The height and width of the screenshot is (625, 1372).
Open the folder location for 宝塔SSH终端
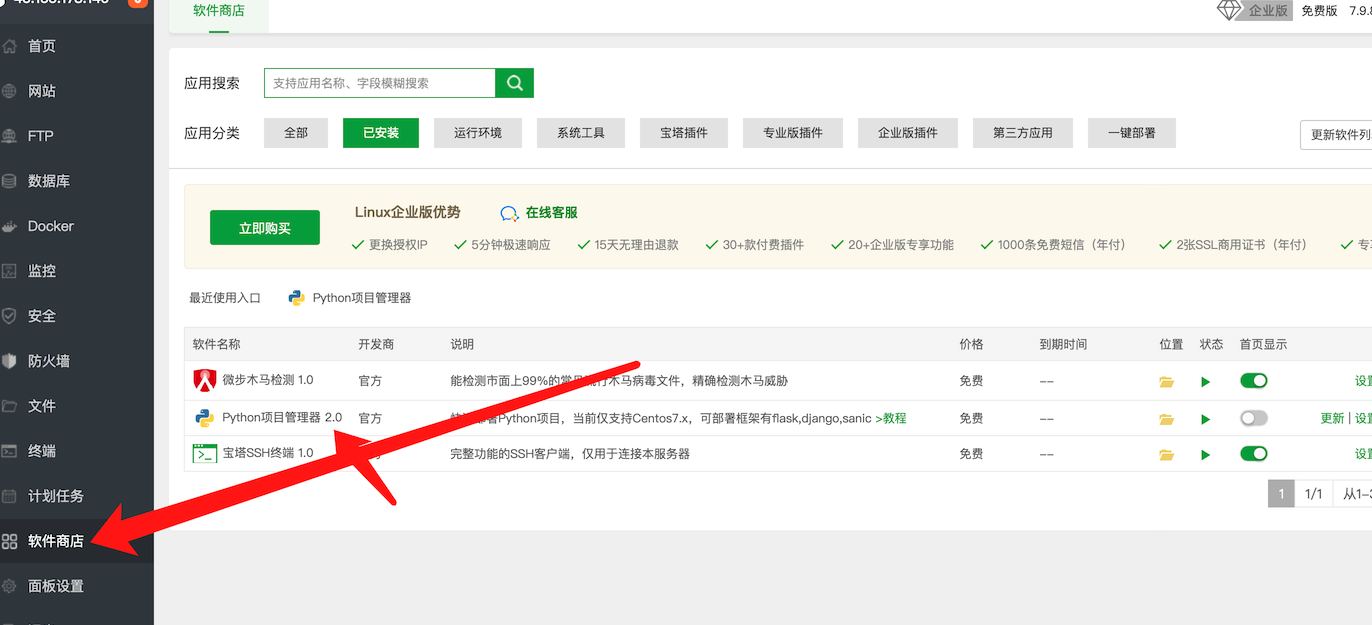pyautogui.click(x=1166, y=453)
